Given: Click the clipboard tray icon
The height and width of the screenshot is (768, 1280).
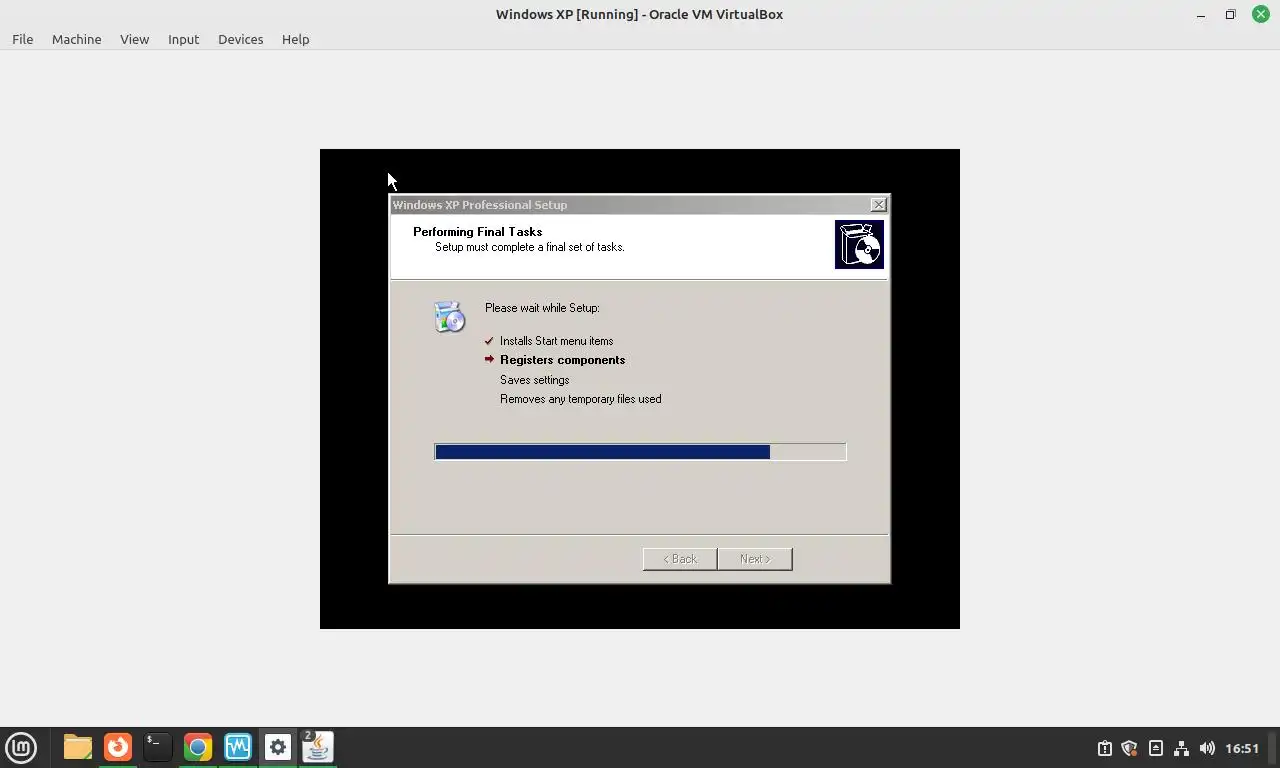Looking at the screenshot, I should 1104,748.
